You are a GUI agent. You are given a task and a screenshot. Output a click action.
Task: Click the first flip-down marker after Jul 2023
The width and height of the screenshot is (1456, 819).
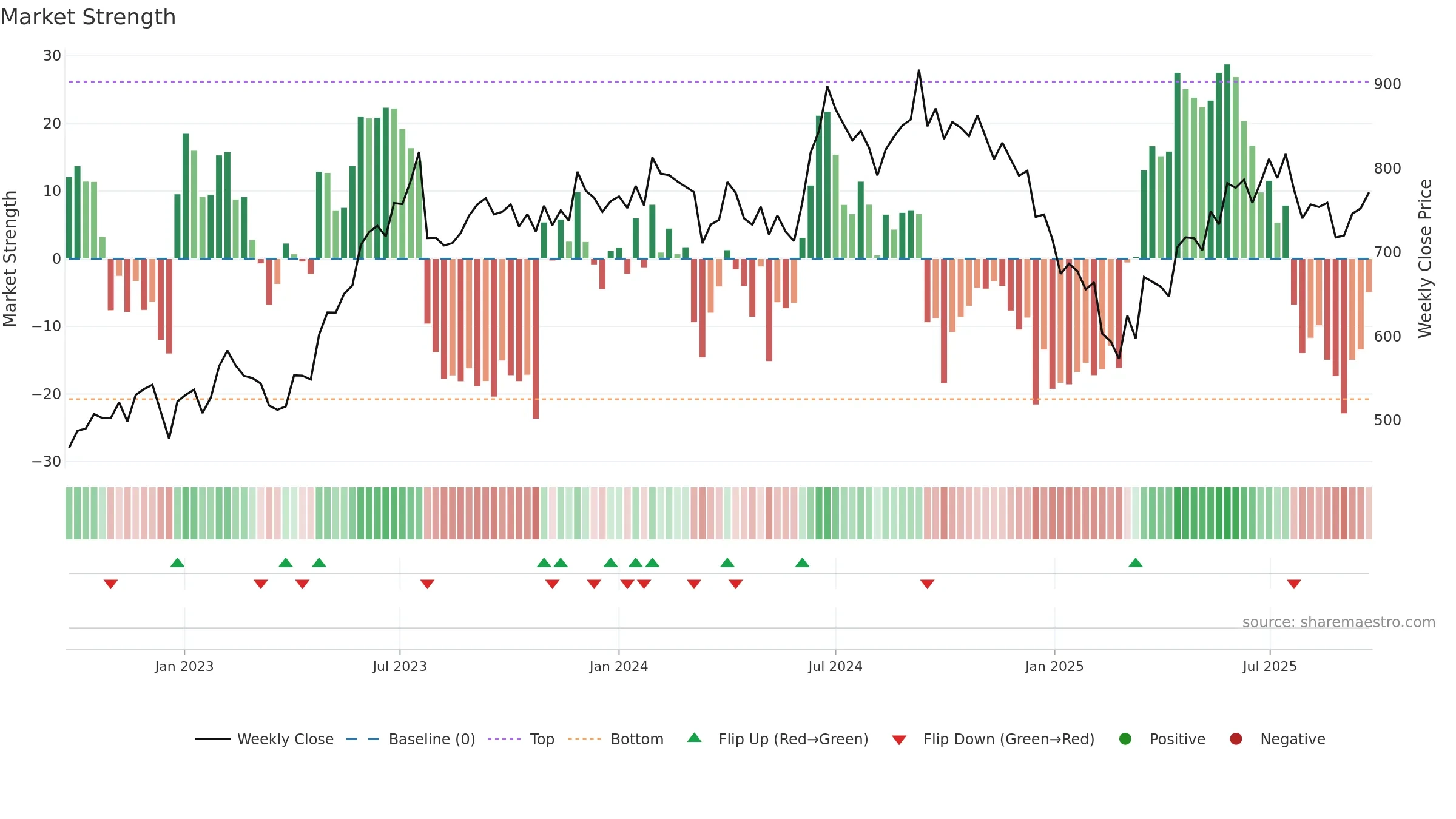427,584
